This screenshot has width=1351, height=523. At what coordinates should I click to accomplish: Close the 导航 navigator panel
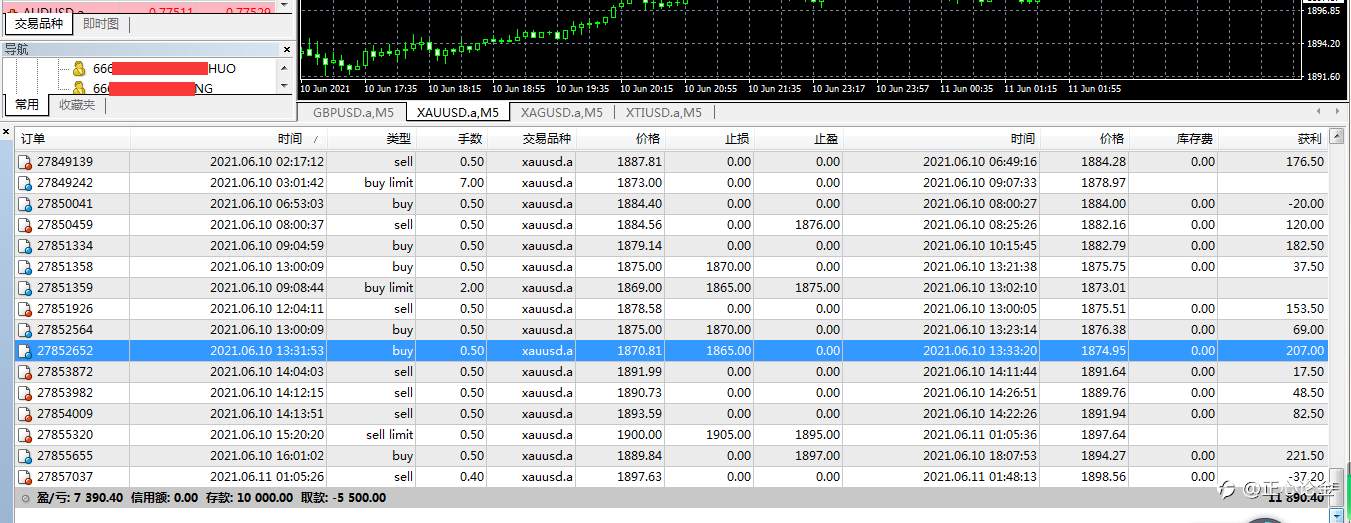pyautogui.click(x=286, y=49)
